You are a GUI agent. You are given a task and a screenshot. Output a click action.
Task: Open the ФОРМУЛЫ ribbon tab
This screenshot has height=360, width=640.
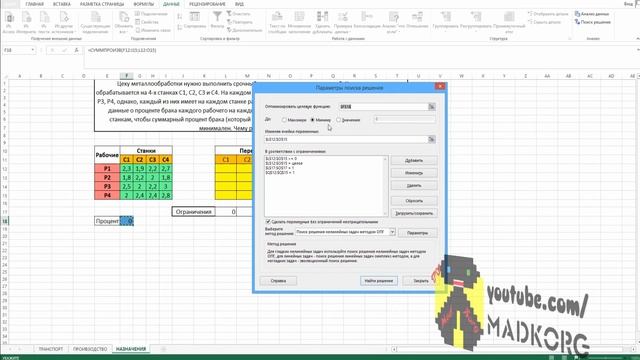click(x=144, y=4)
